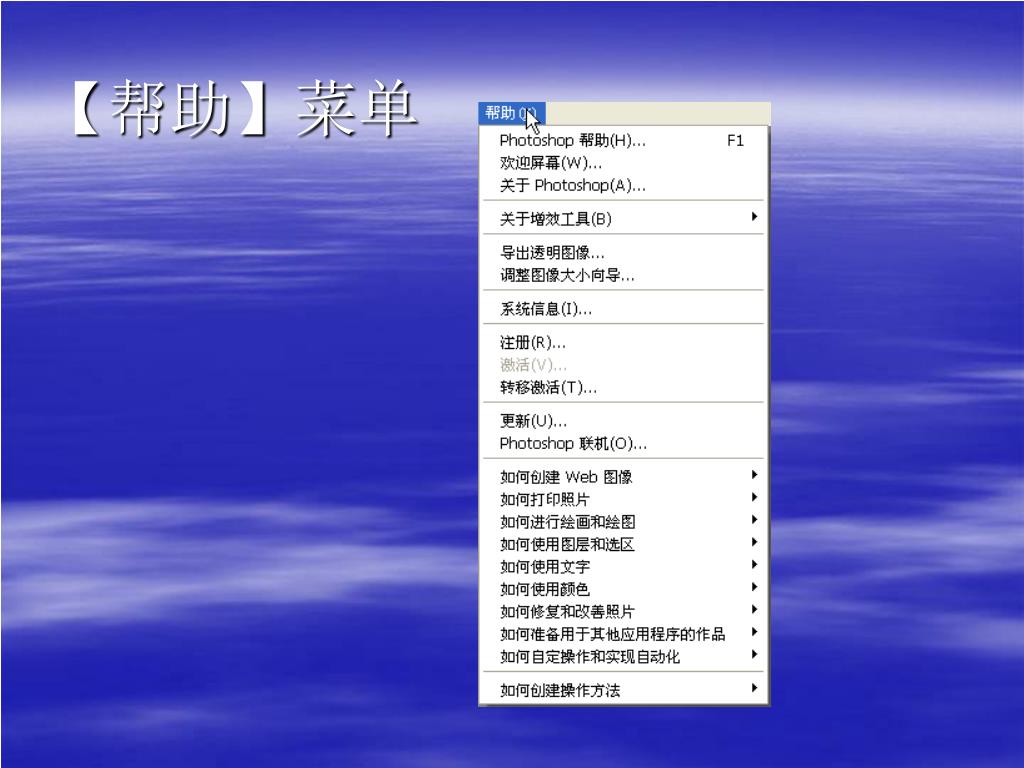Screen dimensions: 1024x768
Task: Expand arrow beside 如何修复和改善照片
Action: pyautogui.click(x=754, y=609)
